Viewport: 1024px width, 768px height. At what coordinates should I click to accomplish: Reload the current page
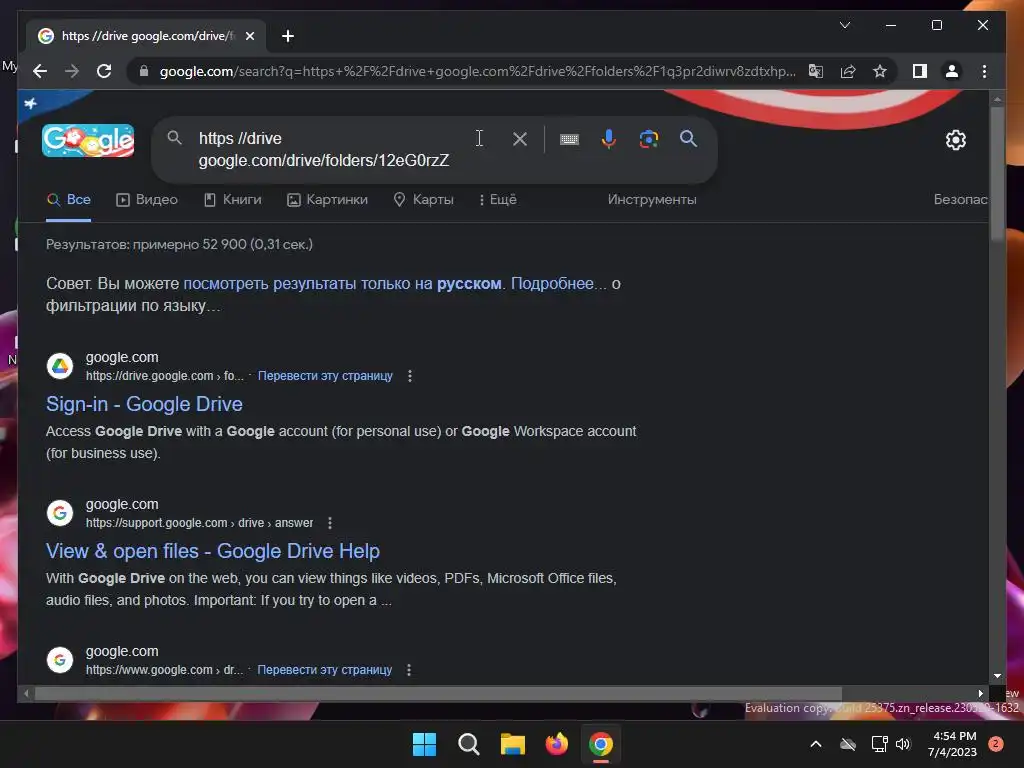(x=104, y=71)
